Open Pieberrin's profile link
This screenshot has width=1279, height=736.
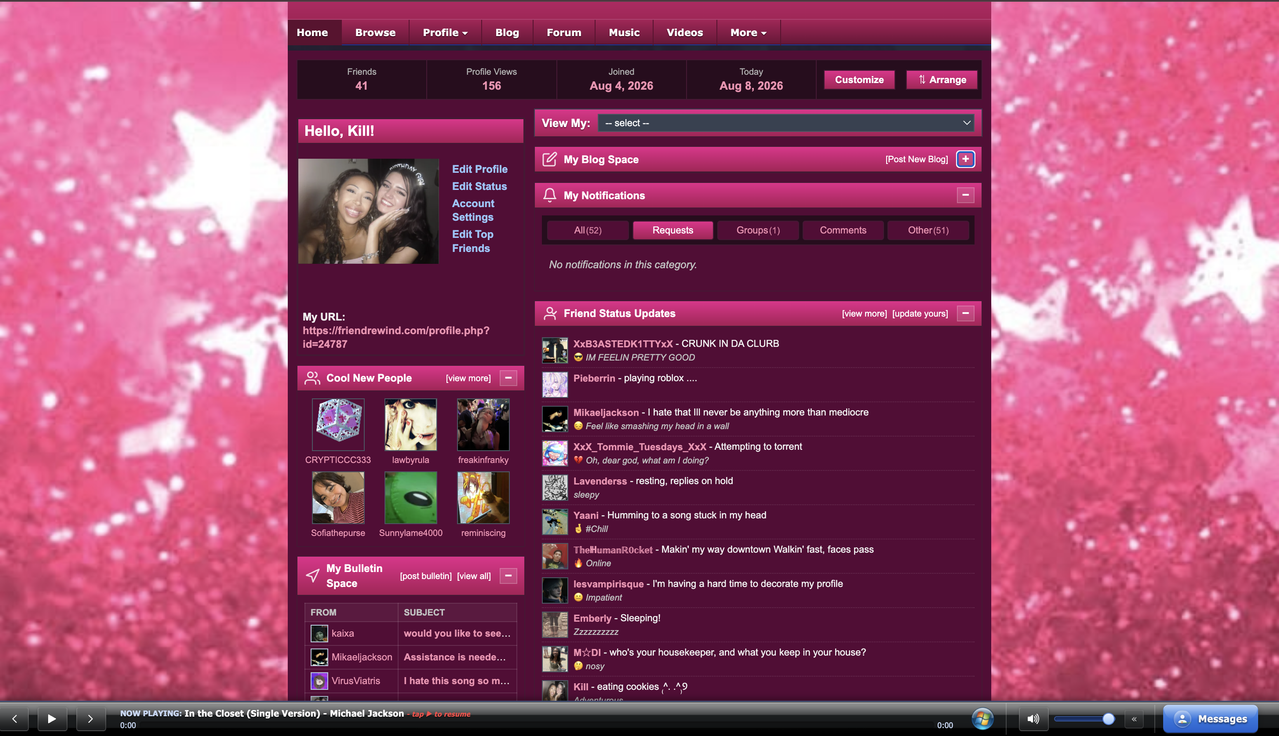[x=594, y=378]
